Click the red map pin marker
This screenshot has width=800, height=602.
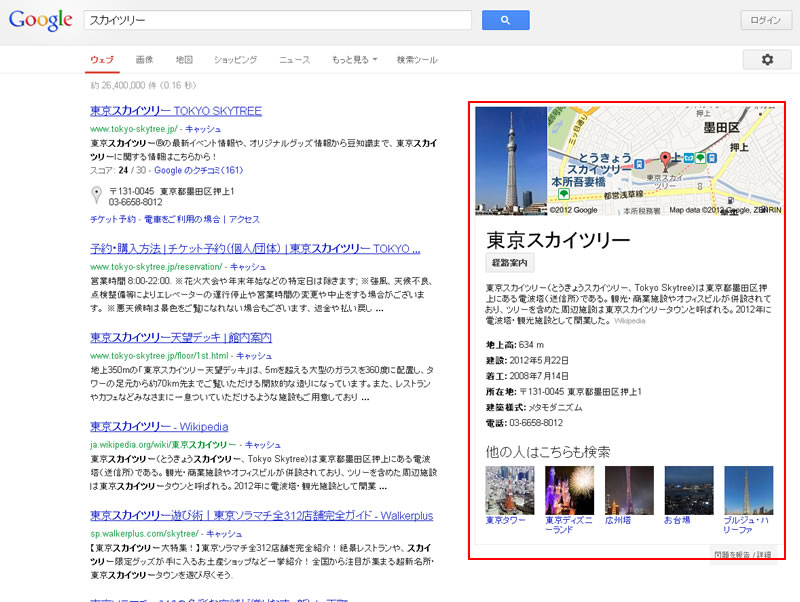tap(663, 159)
